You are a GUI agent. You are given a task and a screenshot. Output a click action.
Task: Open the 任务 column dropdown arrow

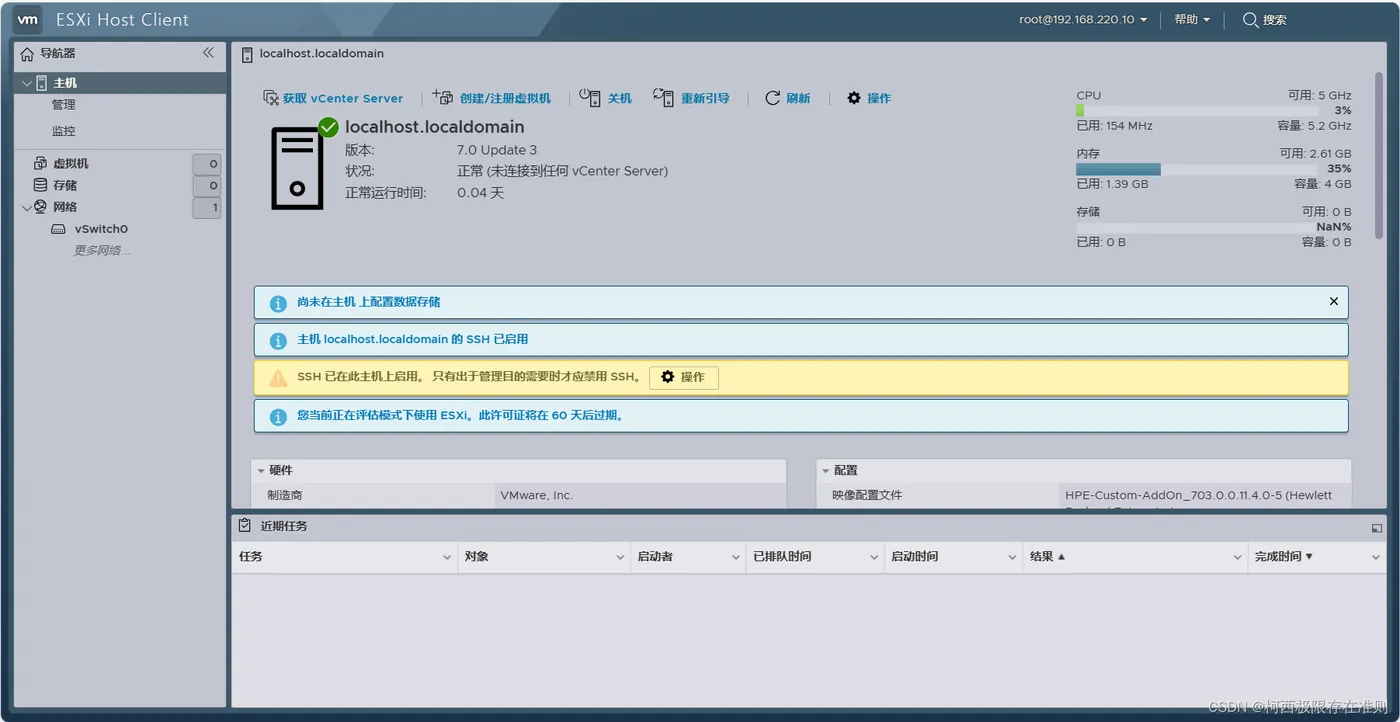[447, 557]
